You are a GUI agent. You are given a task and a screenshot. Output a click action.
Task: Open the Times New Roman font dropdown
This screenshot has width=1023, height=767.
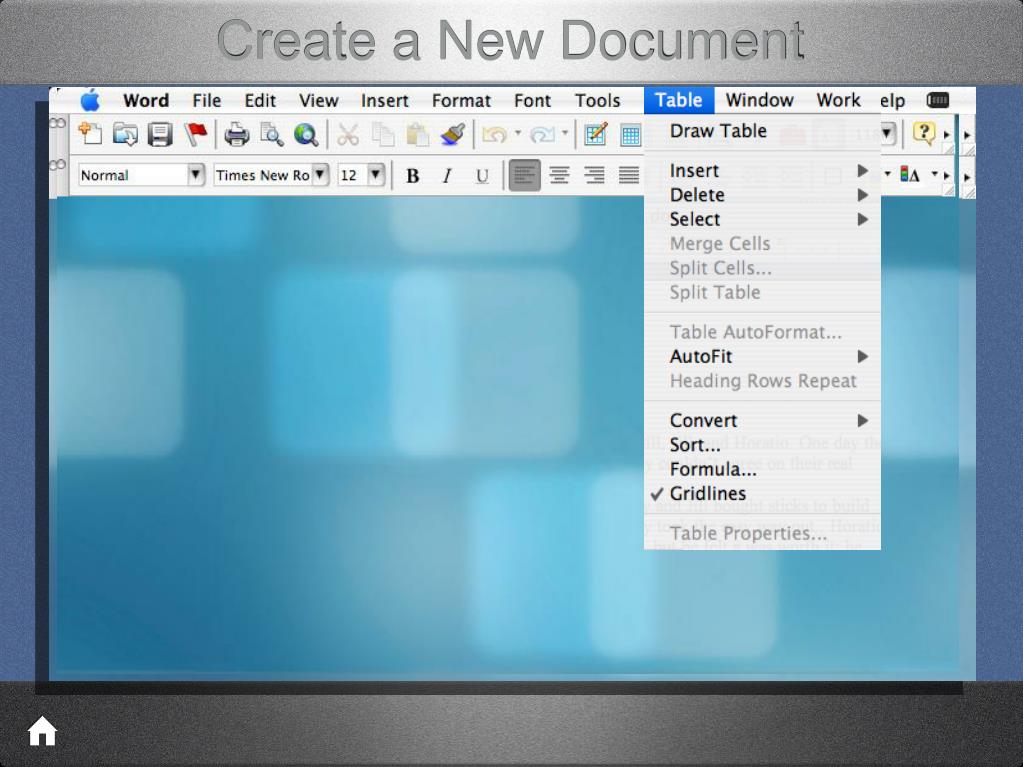pos(320,175)
